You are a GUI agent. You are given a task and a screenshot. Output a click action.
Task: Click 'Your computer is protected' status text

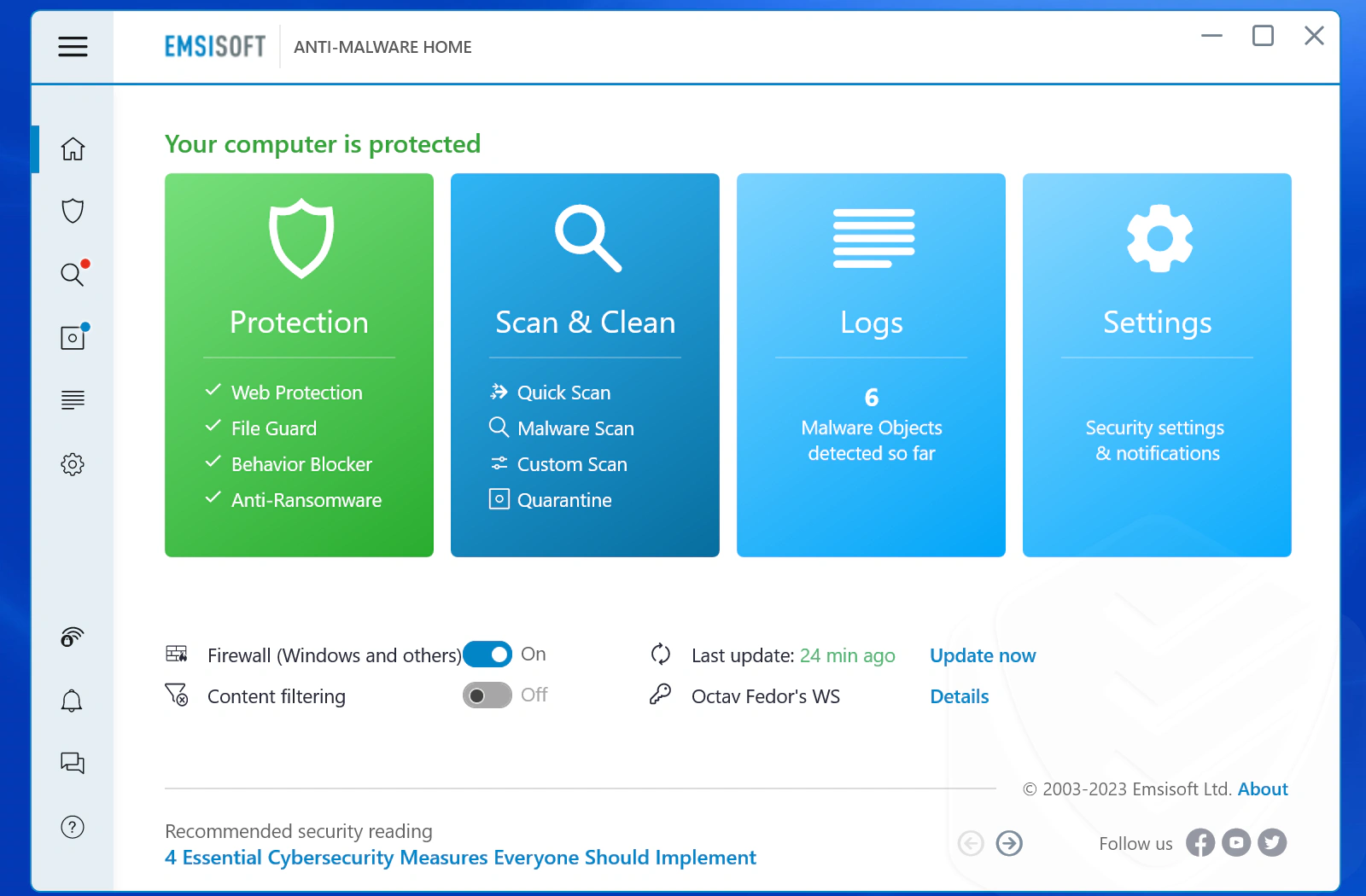[x=323, y=144]
